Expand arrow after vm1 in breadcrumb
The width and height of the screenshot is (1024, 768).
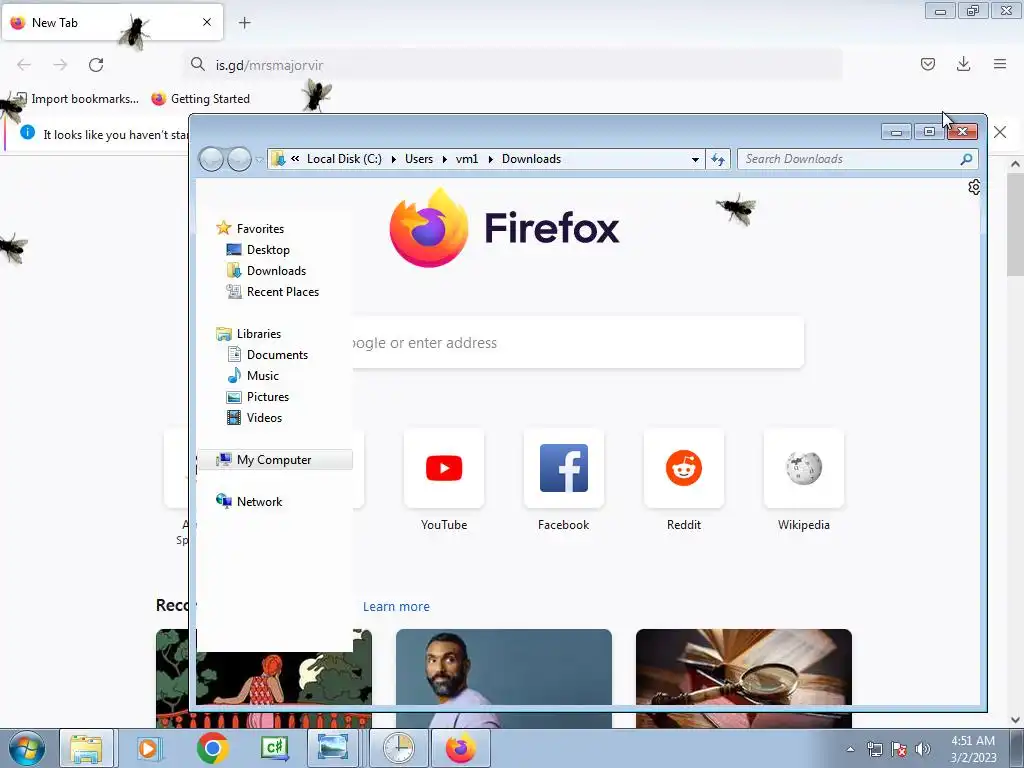pos(490,159)
